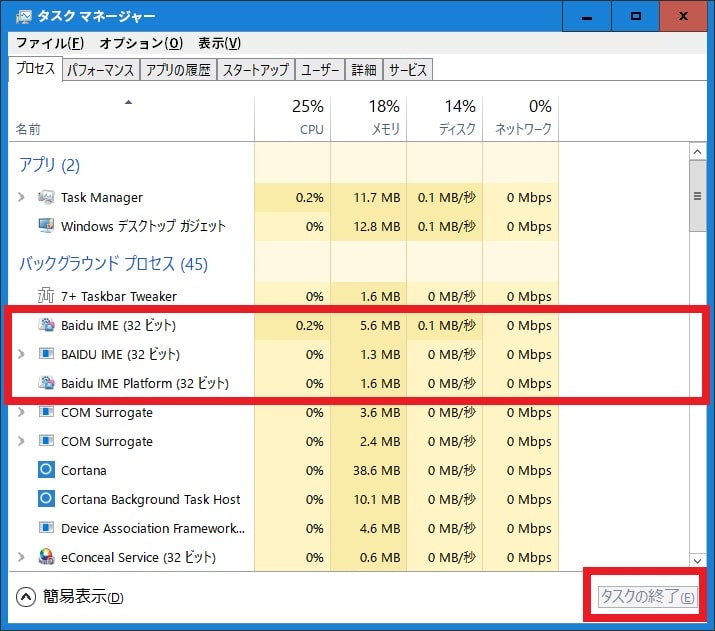
Task: Click the eConceal Service icon
Action: [x=46, y=557]
